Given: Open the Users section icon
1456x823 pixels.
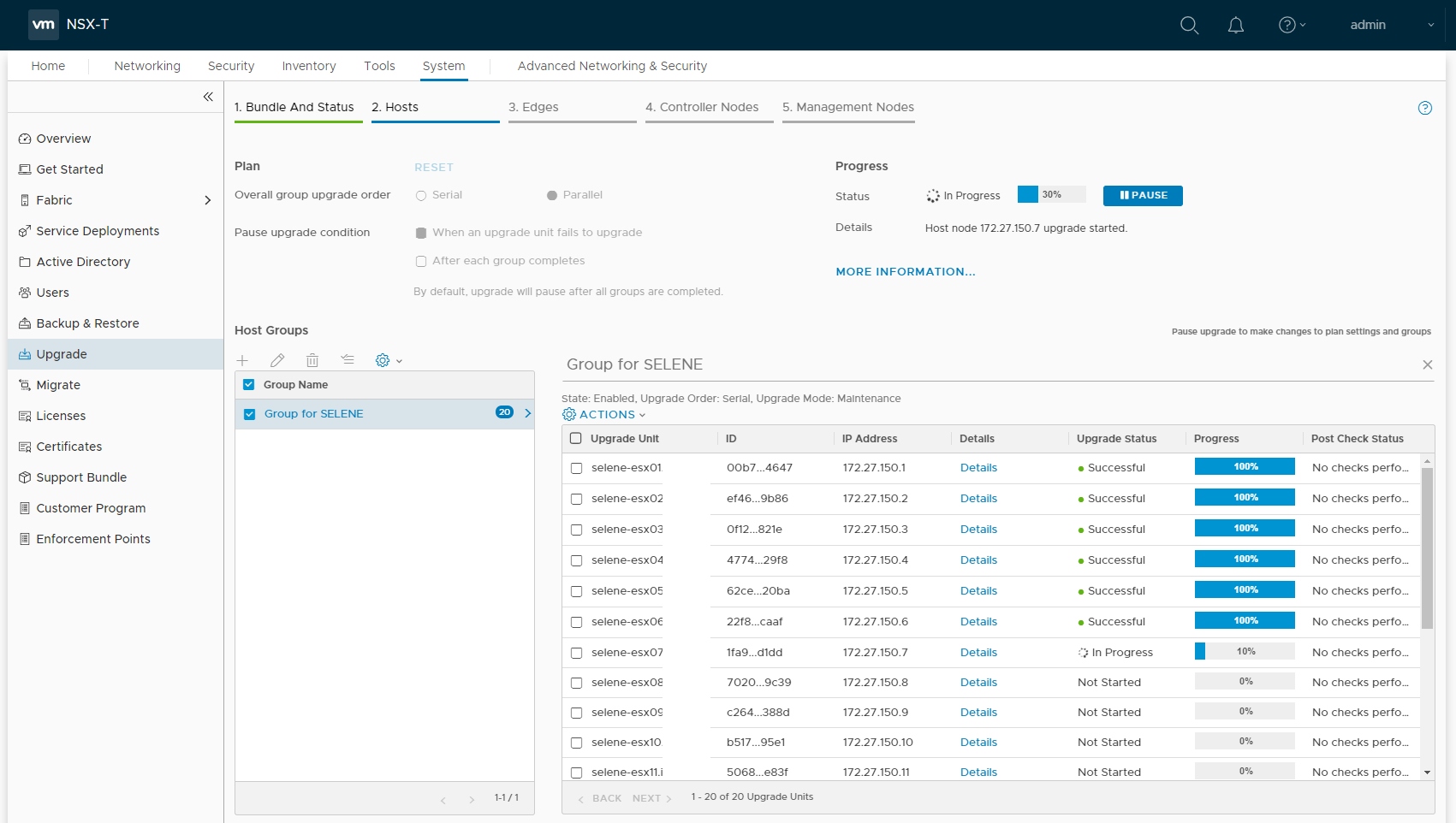Looking at the screenshot, I should pyautogui.click(x=25, y=293).
